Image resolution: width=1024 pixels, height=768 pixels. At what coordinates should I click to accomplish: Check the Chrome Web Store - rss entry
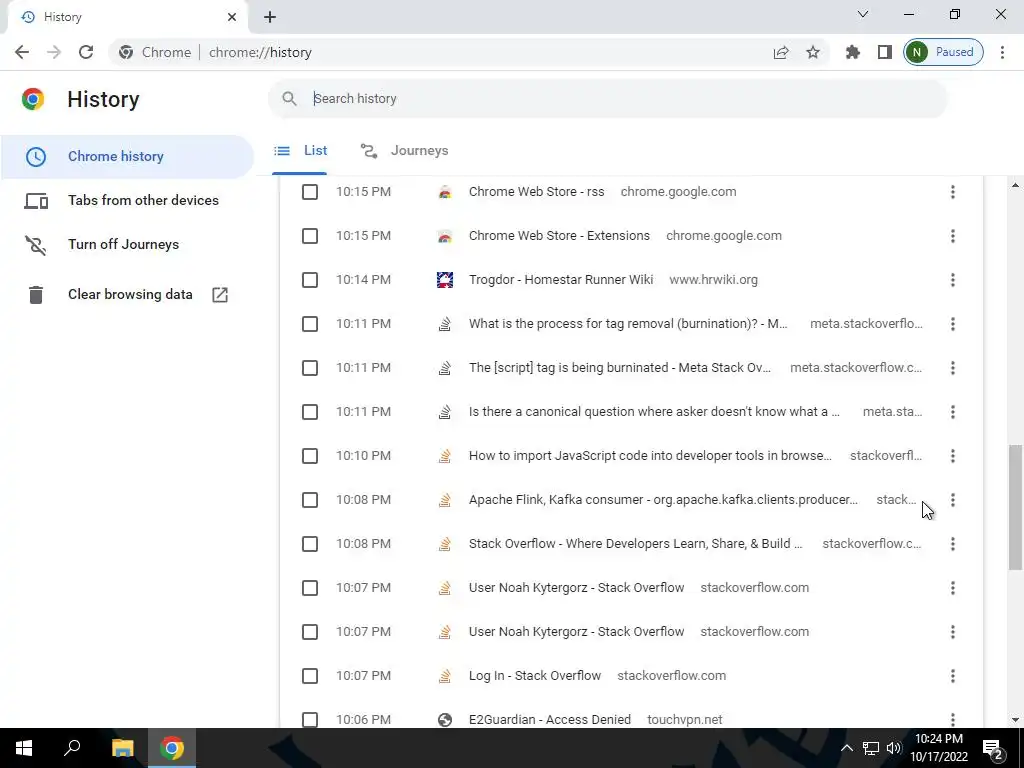[310, 192]
